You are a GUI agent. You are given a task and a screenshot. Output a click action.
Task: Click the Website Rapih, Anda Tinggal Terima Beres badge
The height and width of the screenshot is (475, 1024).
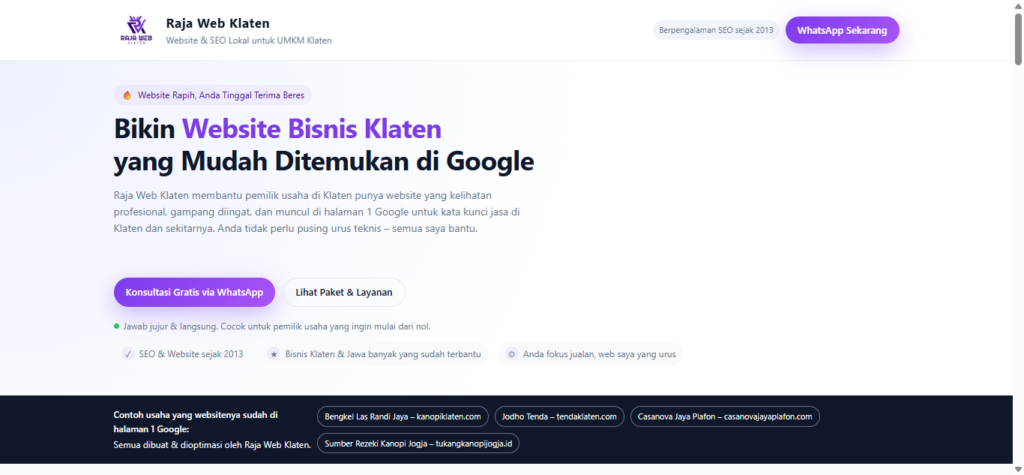click(x=213, y=95)
